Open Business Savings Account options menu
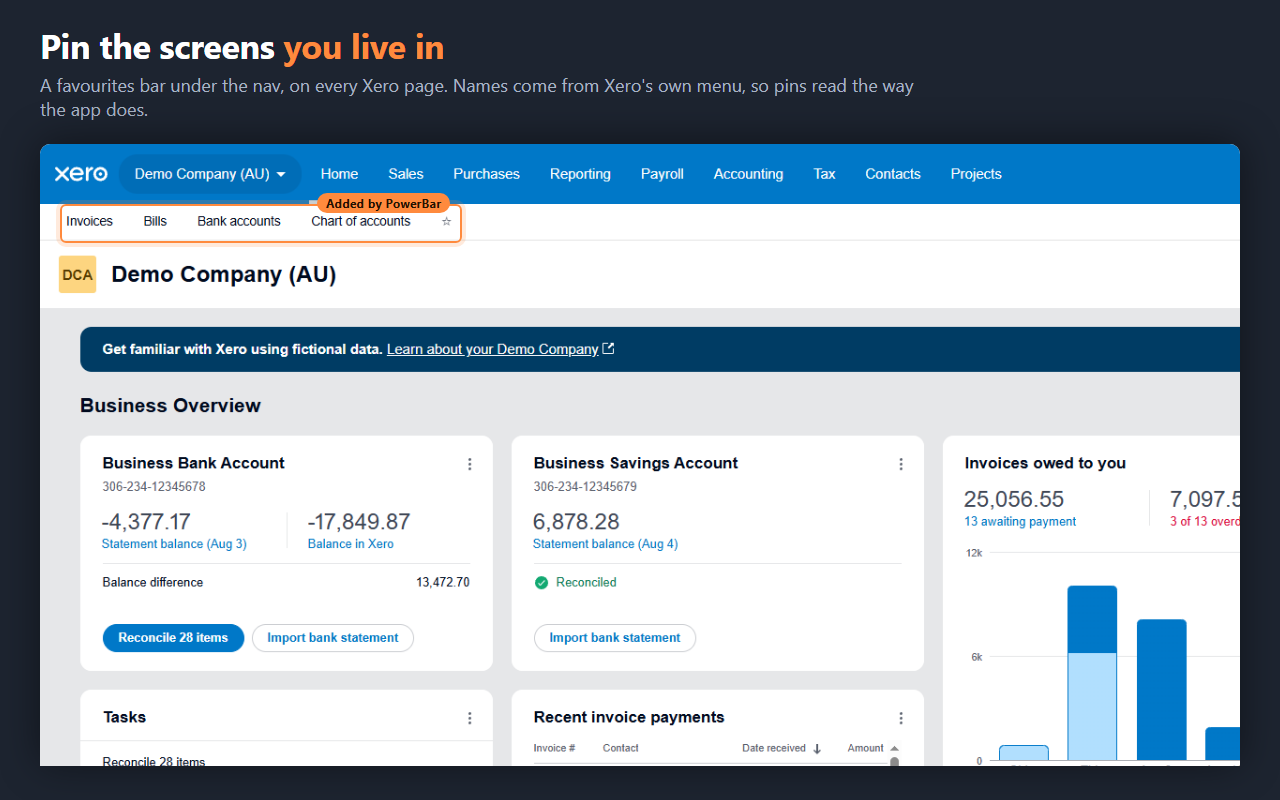Viewport: 1280px width, 800px height. 900,464
